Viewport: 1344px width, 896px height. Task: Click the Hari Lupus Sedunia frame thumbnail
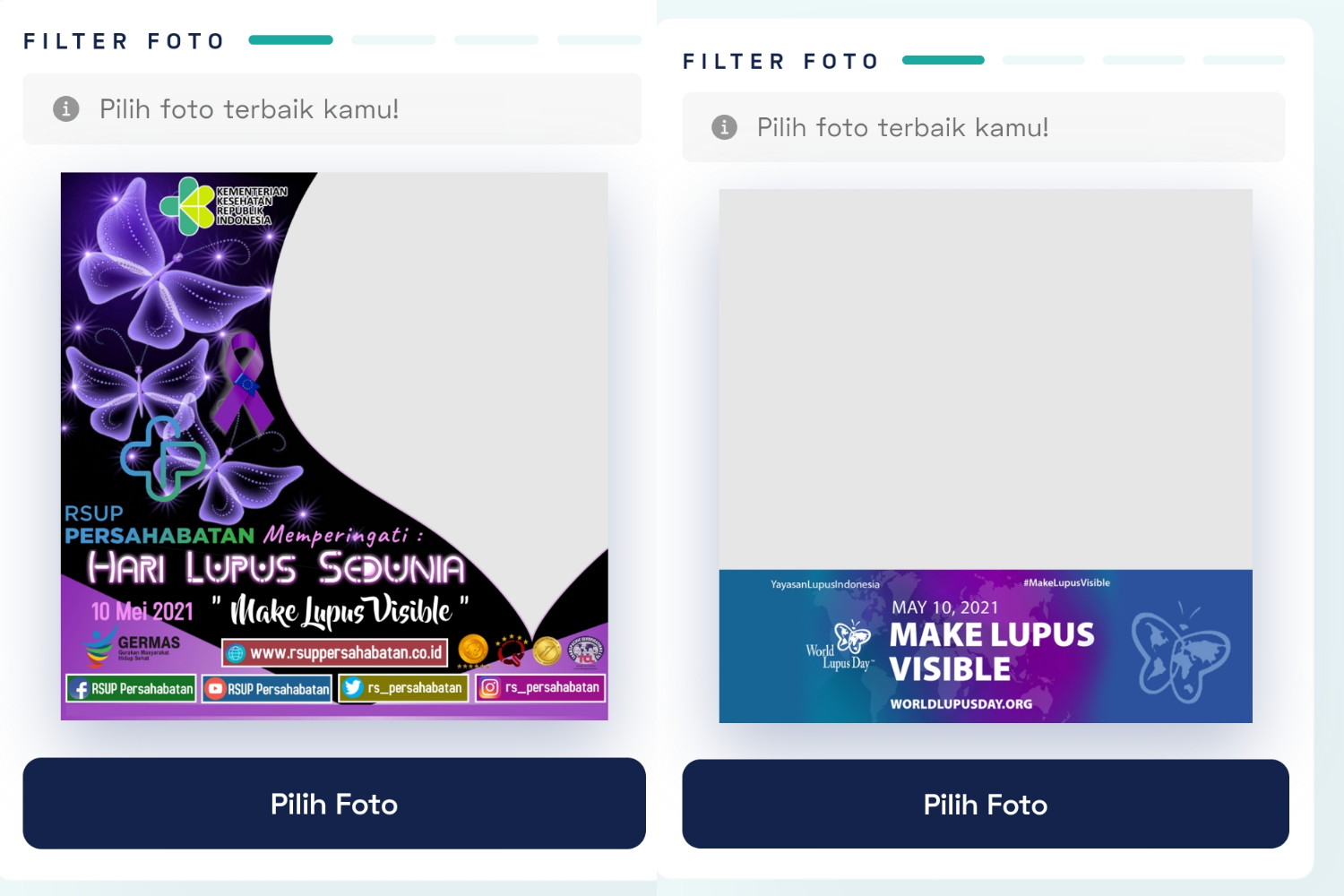pos(334,446)
